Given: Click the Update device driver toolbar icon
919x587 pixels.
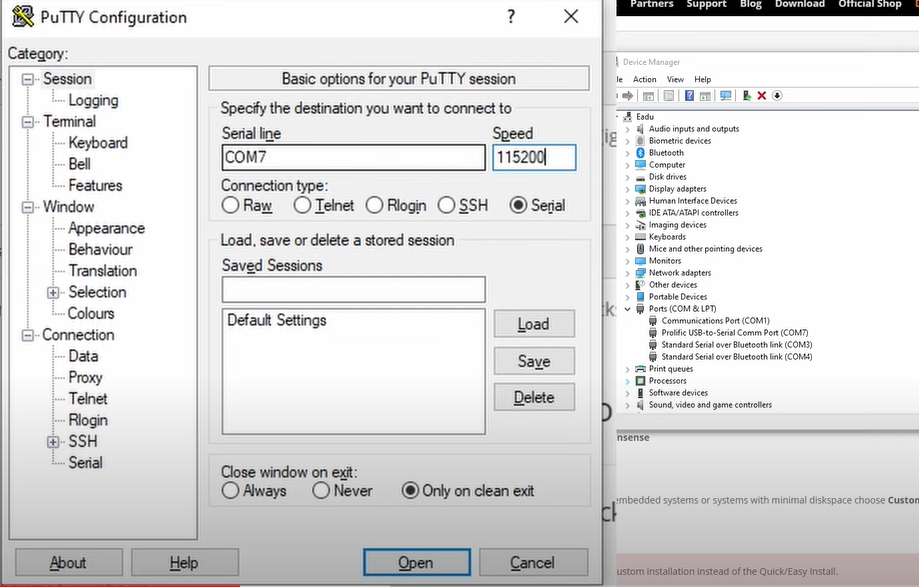Looking at the screenshot, I should pyautogui.click(x=746, y=95).
